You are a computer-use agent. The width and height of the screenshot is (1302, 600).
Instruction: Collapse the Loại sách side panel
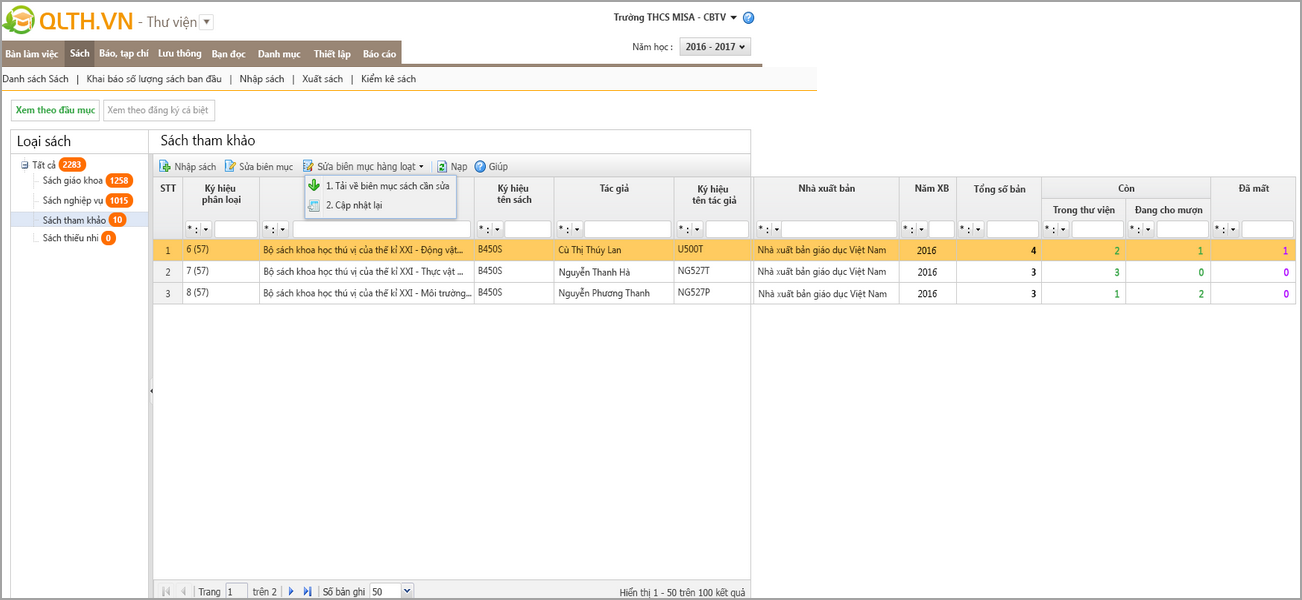(x=151, y=391)
